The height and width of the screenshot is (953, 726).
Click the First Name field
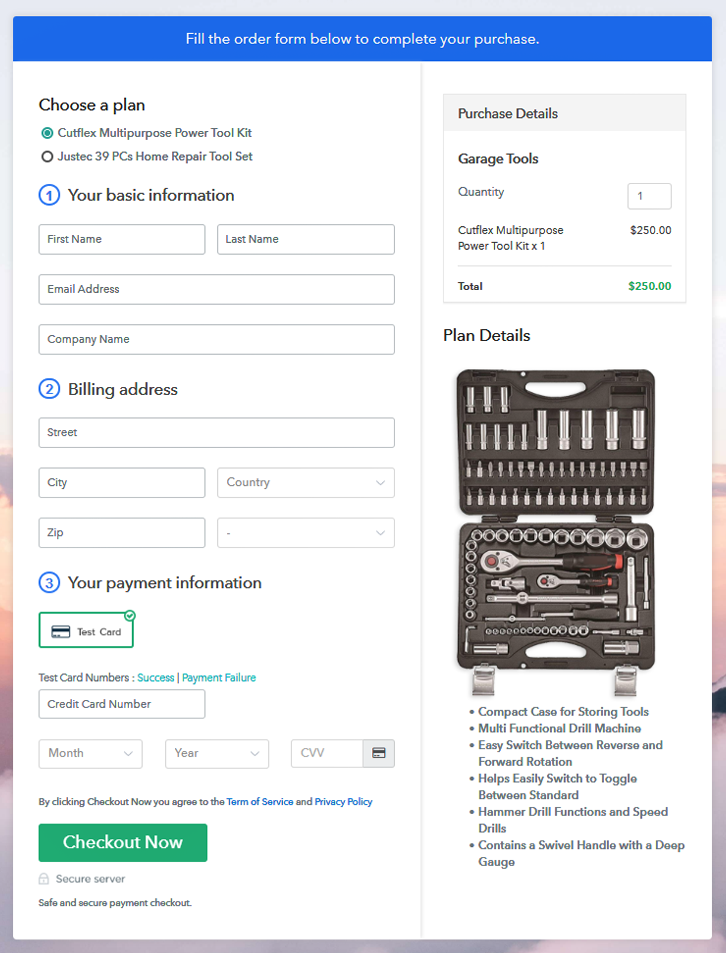coord(122,239)
